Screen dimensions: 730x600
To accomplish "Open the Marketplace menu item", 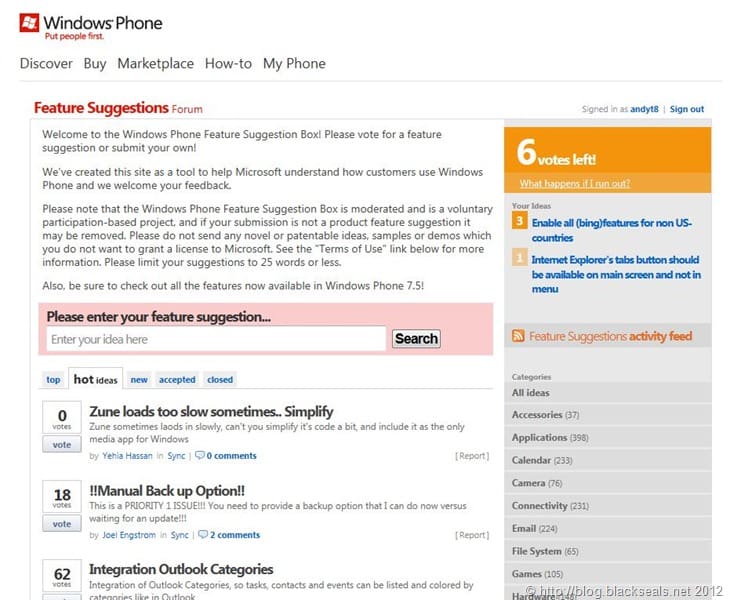I will click(x=155, y=63).
